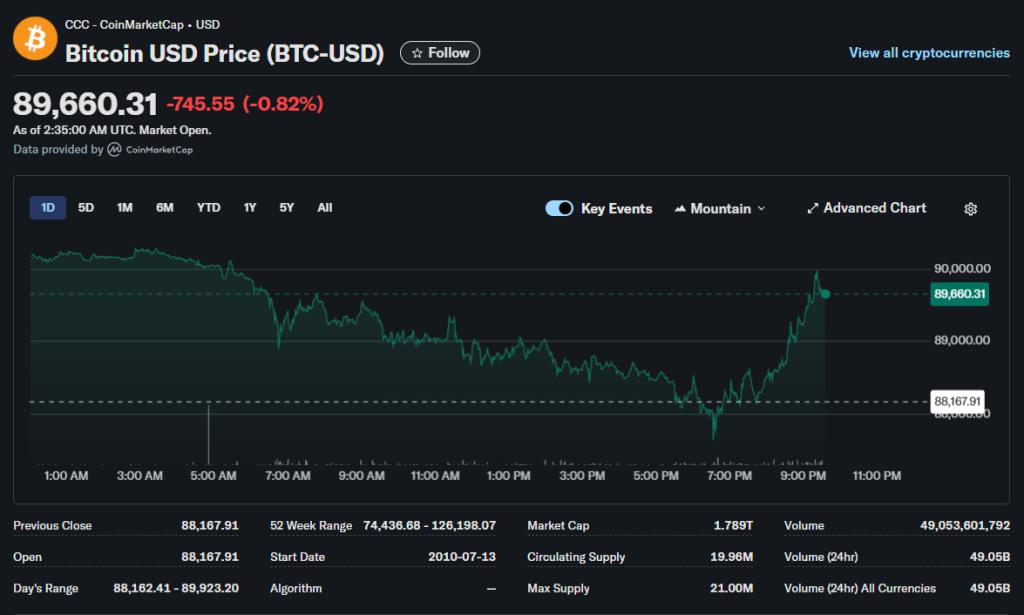Click the Advanced Chart expand arrows icon

click(x=812, y=208)
